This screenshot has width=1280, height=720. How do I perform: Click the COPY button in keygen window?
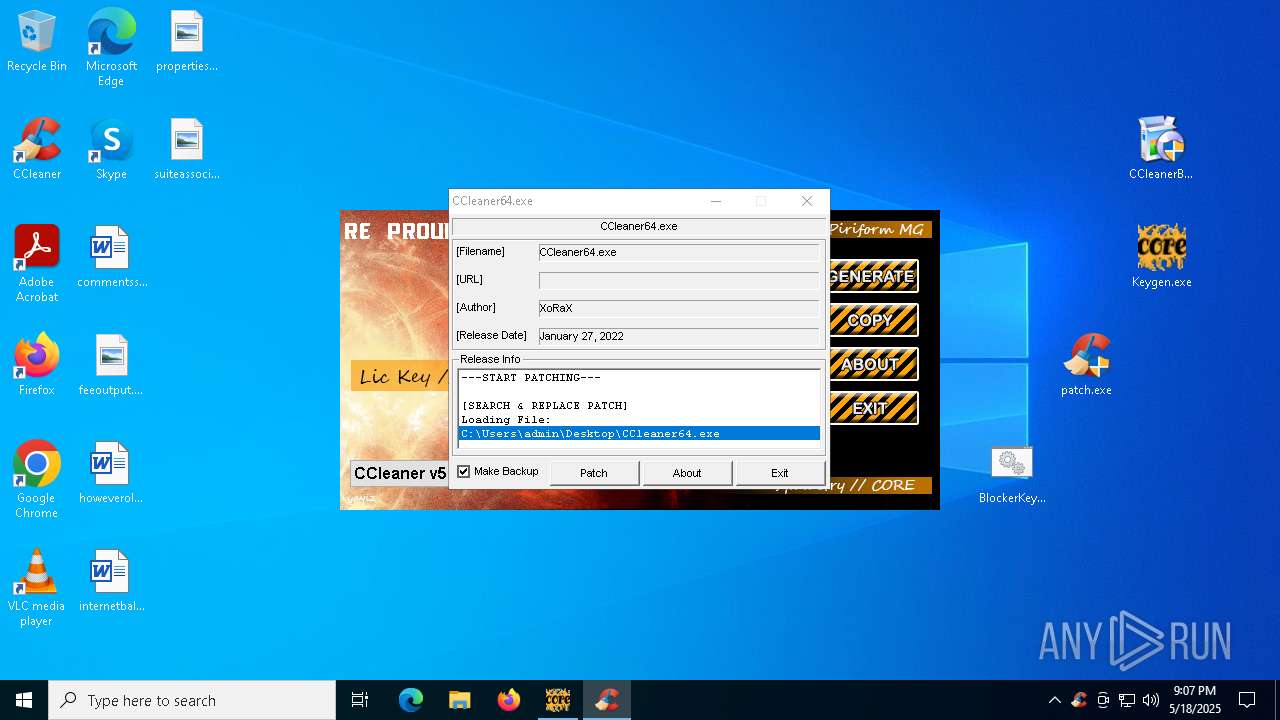[x=872, y=320]
